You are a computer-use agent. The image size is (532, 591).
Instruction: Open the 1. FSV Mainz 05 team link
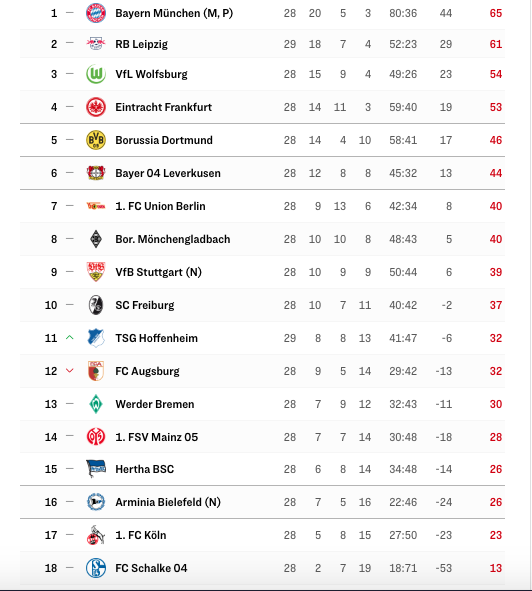[156, 437]
